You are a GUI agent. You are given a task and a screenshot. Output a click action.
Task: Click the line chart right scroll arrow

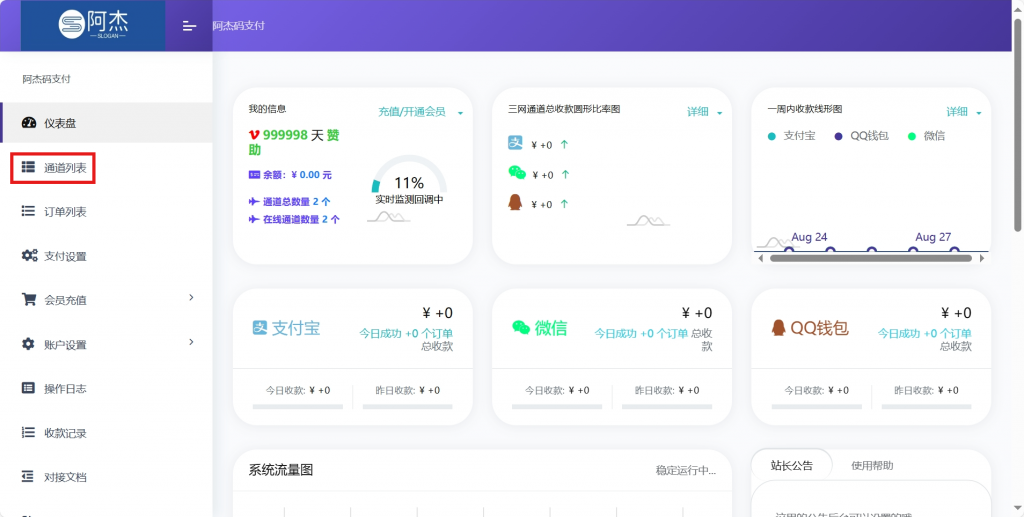point(982,258)
